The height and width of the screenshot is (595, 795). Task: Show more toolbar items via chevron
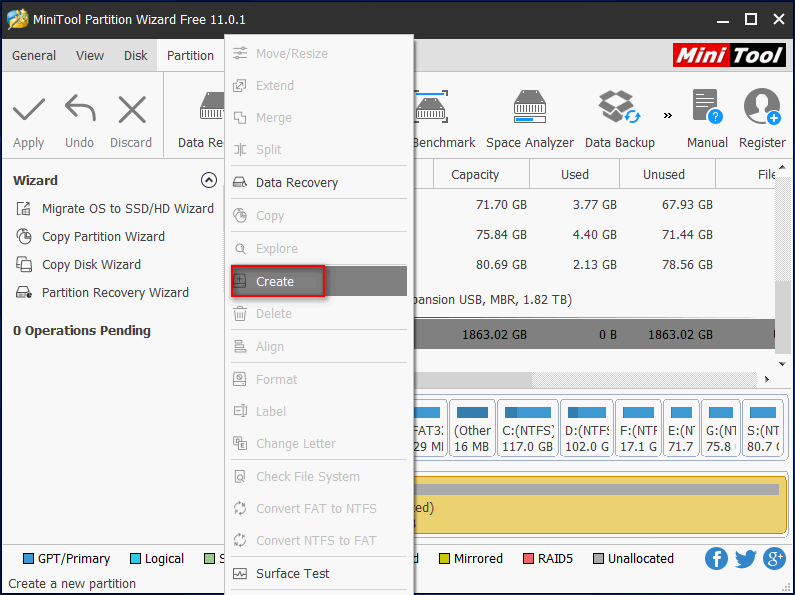[x=668, y=116]
